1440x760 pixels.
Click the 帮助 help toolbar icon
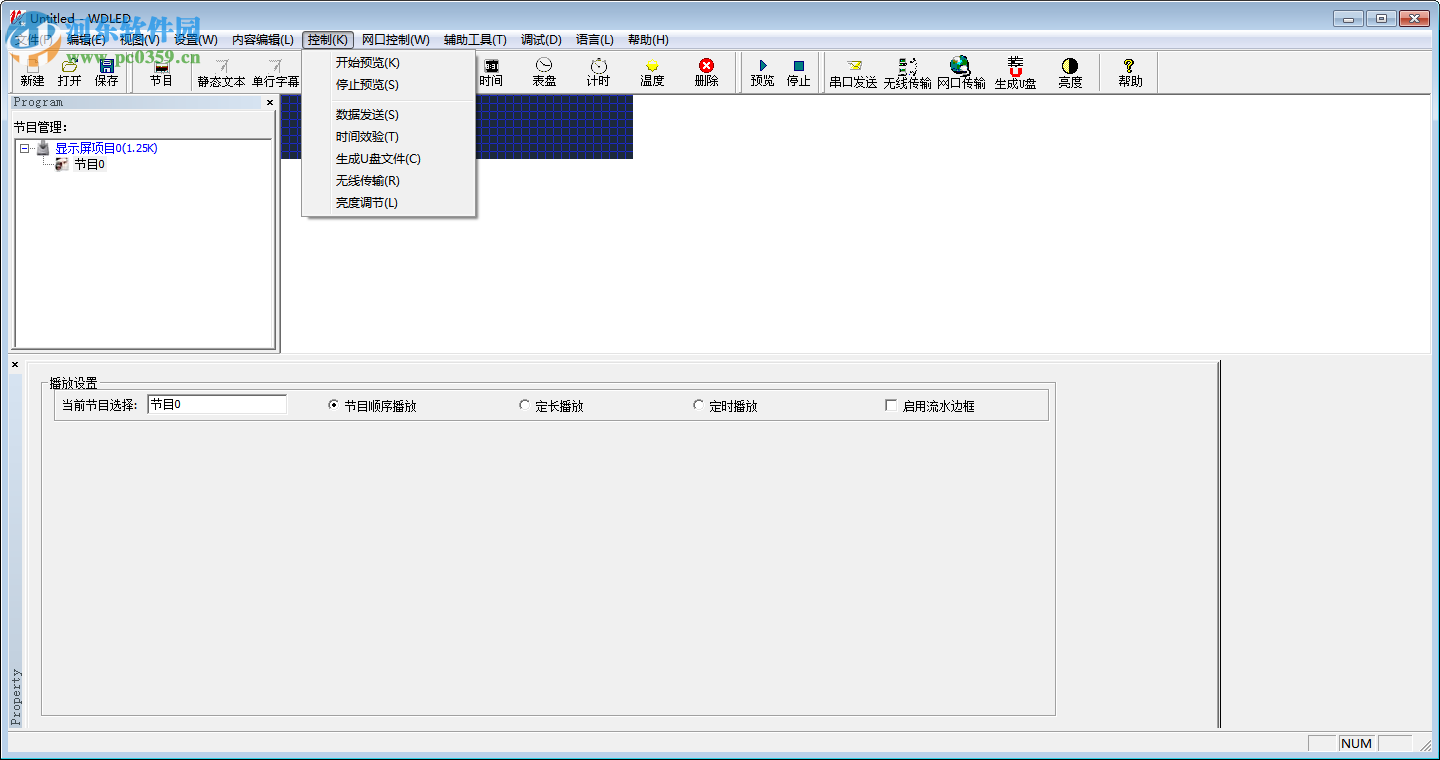[1130, 73]
